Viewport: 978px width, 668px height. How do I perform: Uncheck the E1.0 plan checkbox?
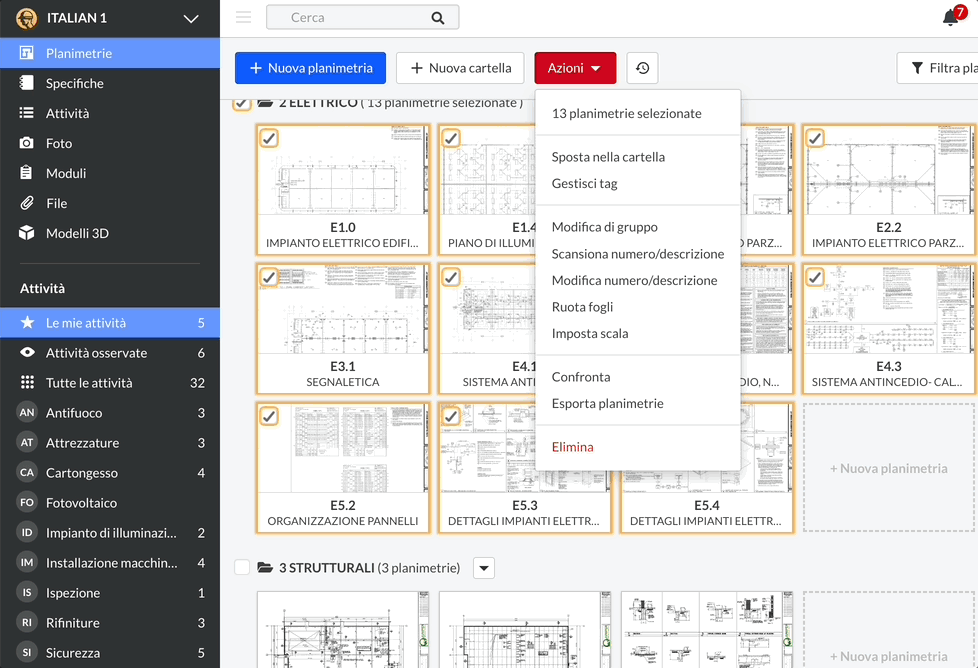click(x=269, y=138)
